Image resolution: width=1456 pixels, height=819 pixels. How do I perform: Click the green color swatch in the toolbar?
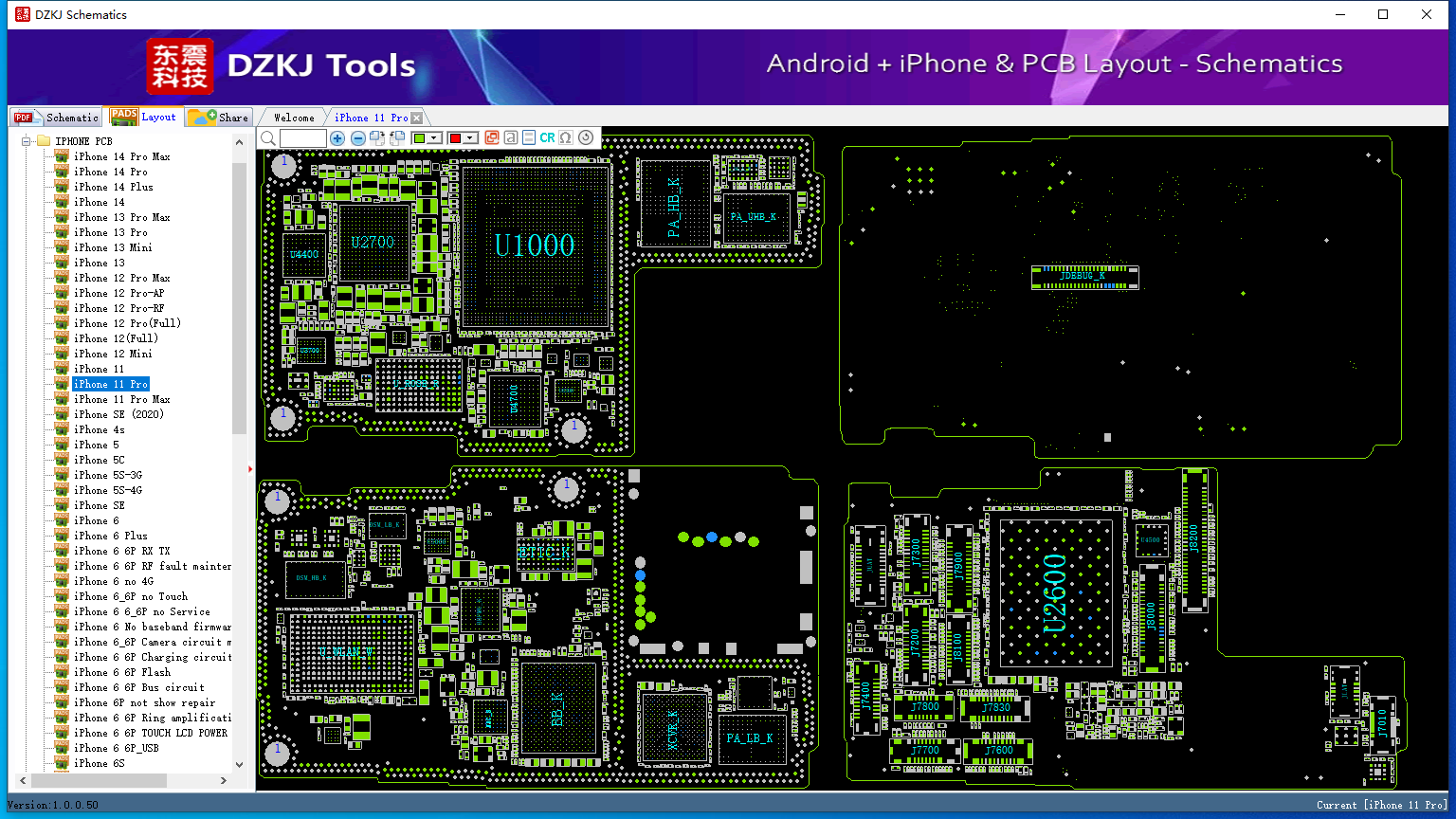[420, 138]
